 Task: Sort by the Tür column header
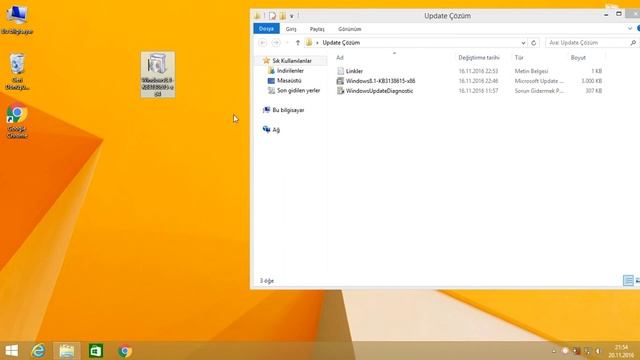[519, 58]
